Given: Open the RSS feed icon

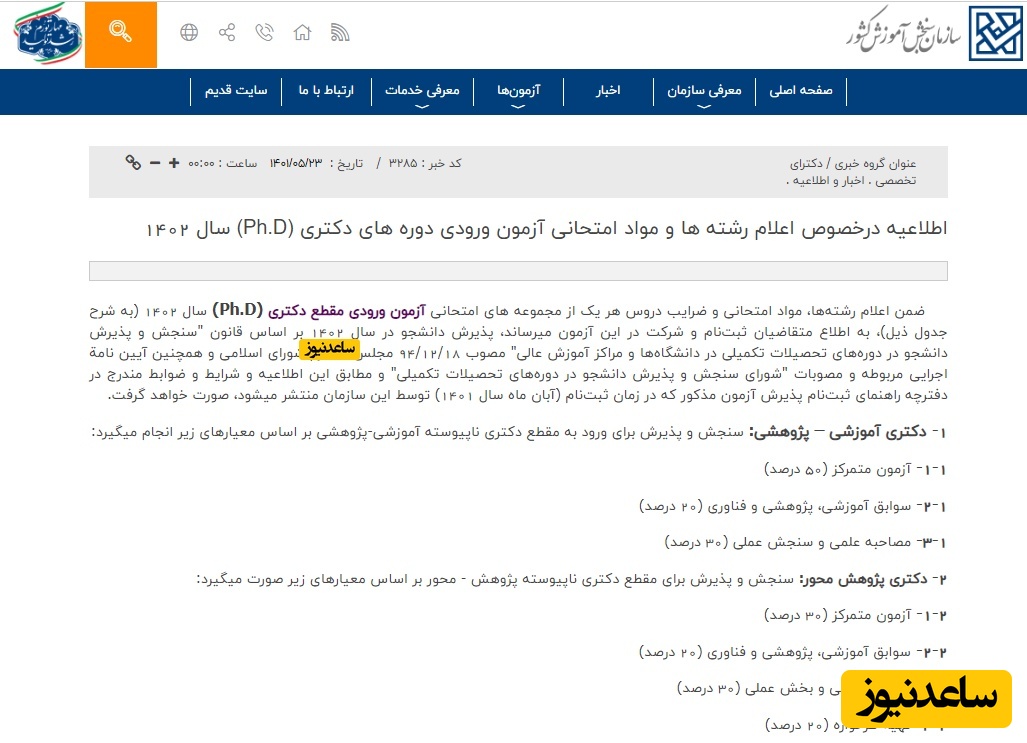Looking at the screenshot, I should [x=340, y=32].
